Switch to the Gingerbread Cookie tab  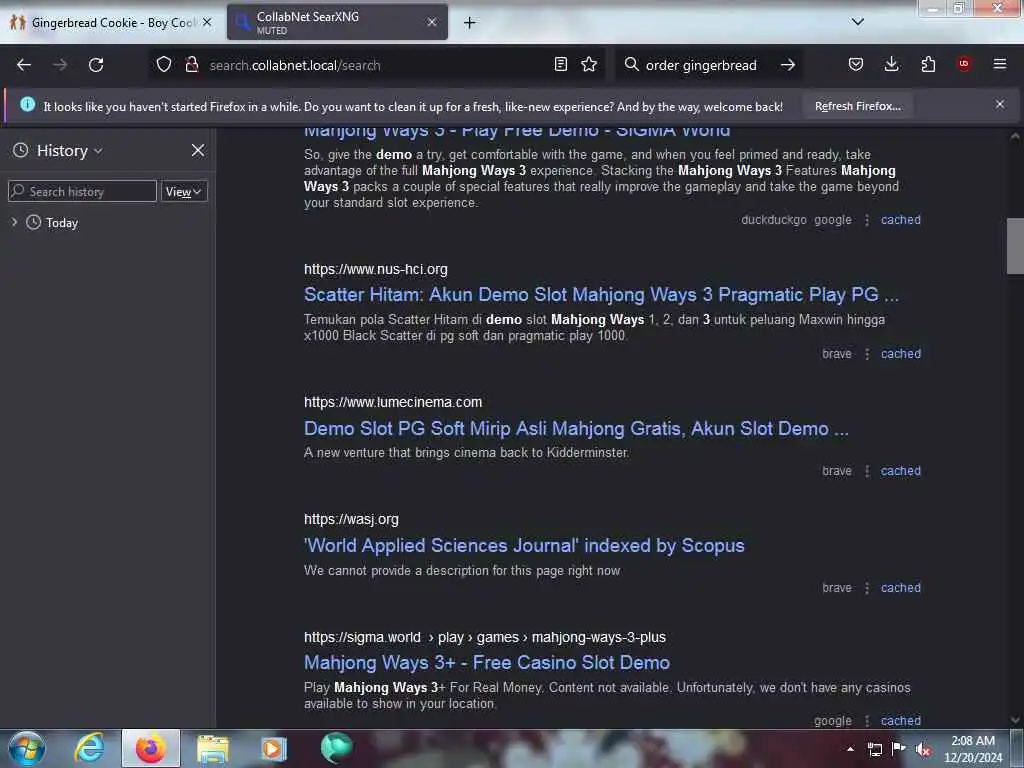point(112,23)
